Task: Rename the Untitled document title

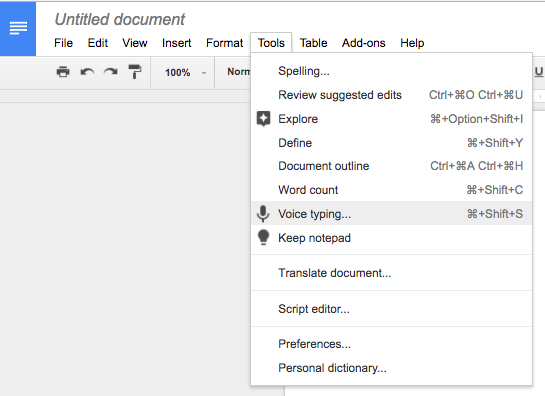Action: click(120, 19)
